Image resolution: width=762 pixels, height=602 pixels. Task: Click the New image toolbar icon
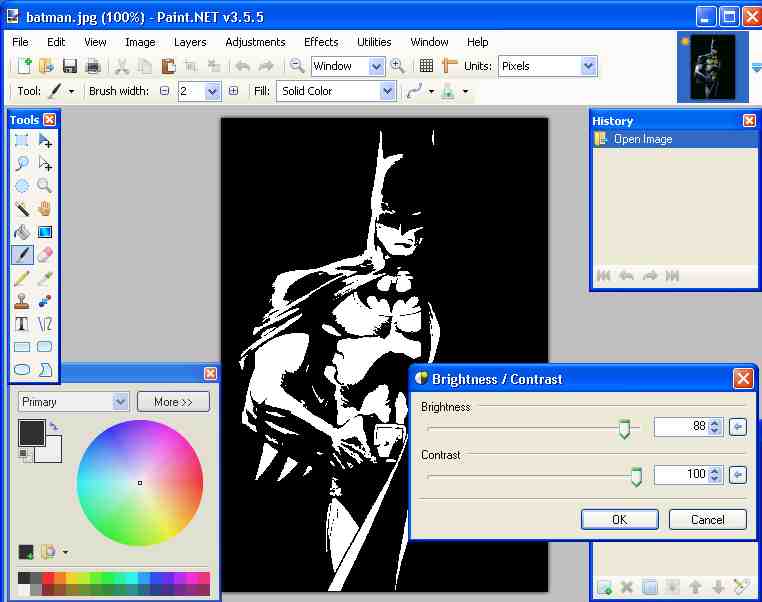coord(24,66)
